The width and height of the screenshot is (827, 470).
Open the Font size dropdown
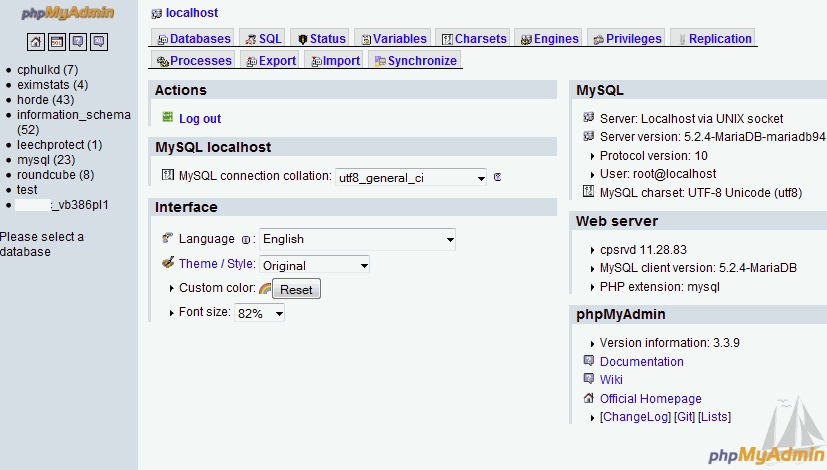(259, 313)
